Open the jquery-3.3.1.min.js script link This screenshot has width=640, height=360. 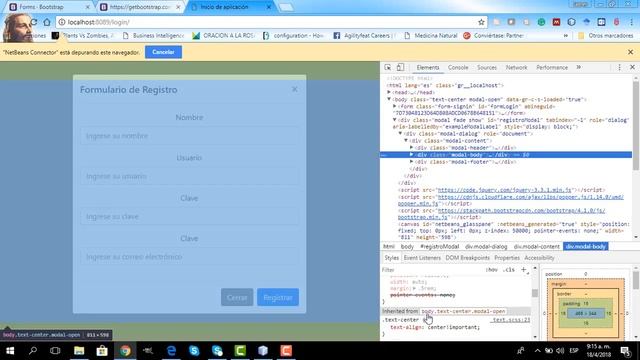(504, 190)
